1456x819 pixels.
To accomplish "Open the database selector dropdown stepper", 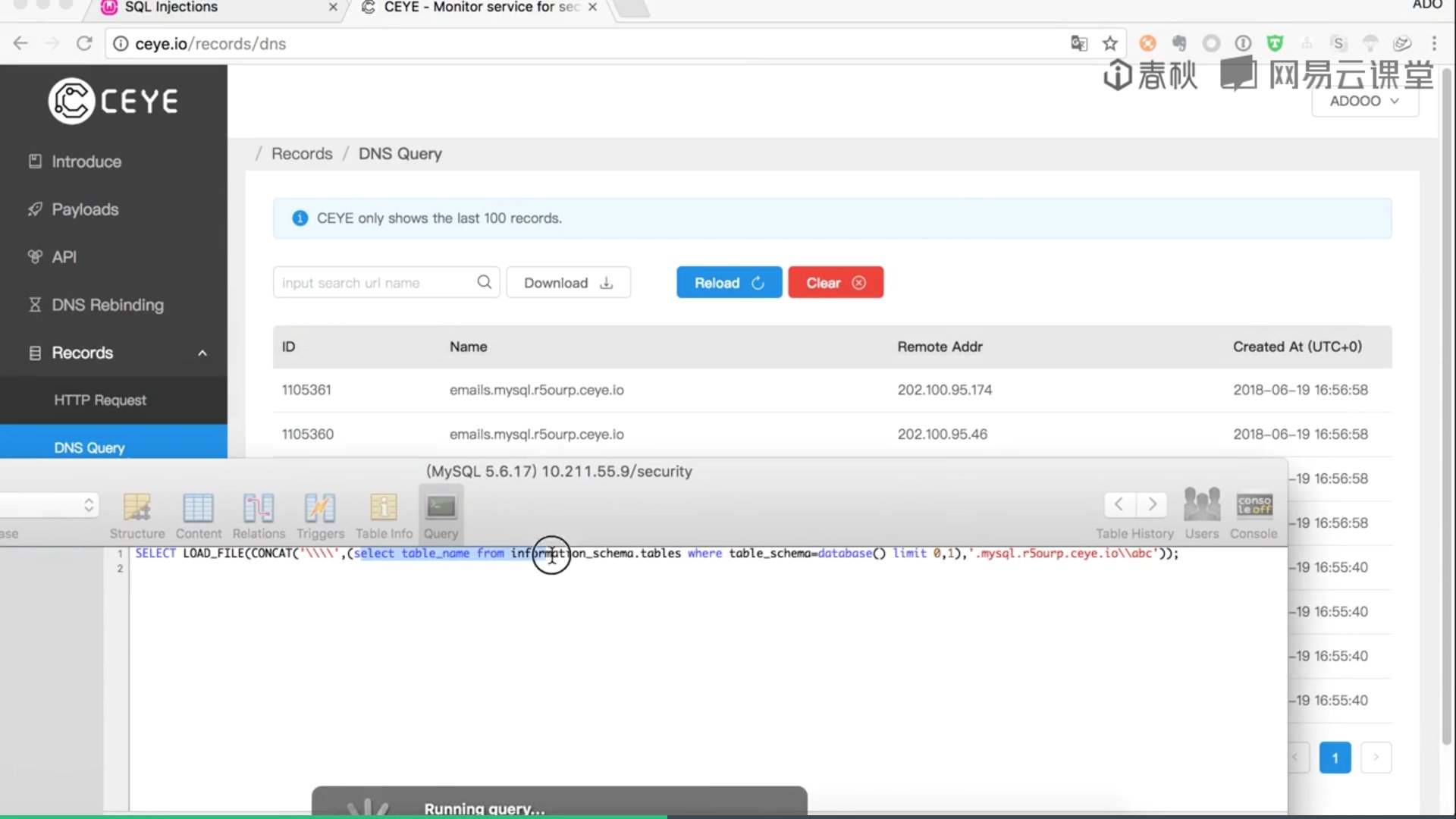I will (89, 505).
